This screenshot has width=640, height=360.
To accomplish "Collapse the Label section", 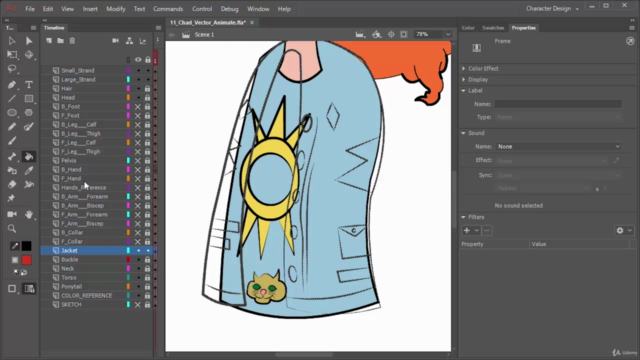I will 464,91.
